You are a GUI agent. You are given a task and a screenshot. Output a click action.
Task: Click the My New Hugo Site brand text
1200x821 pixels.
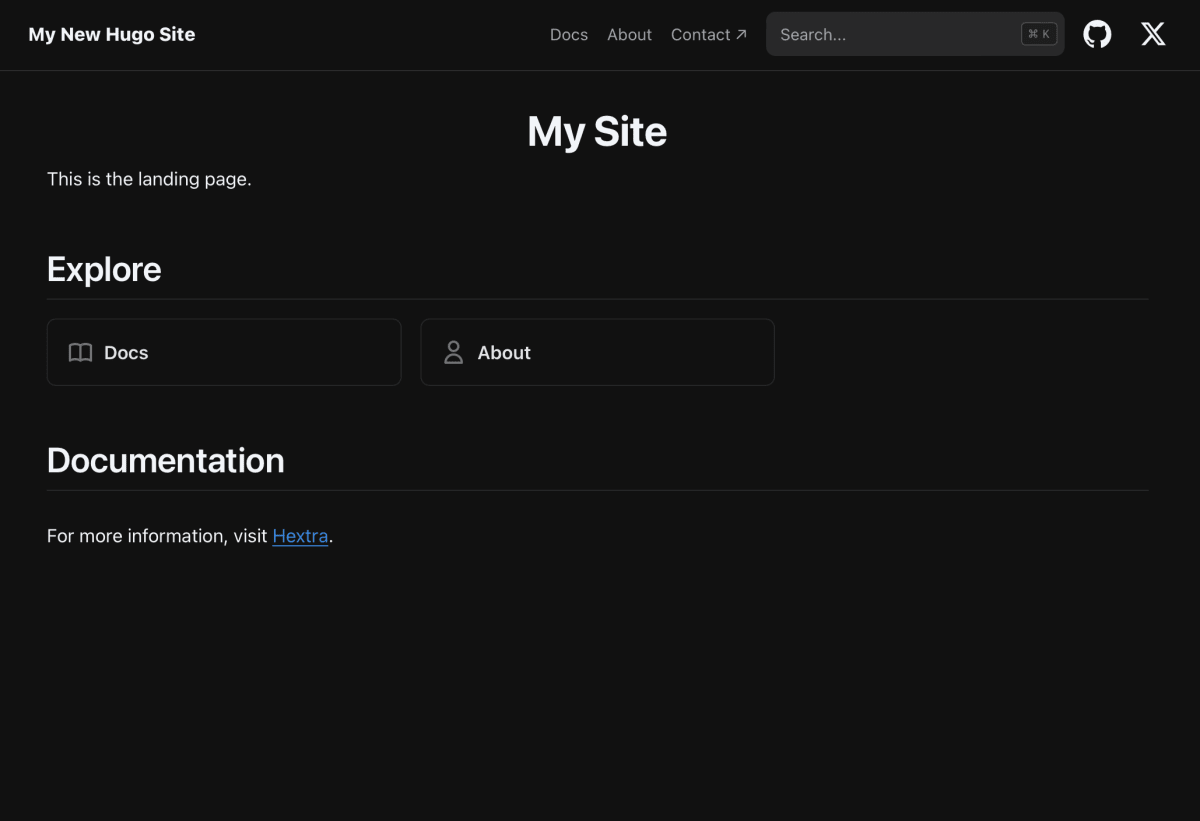pos(111,34)
